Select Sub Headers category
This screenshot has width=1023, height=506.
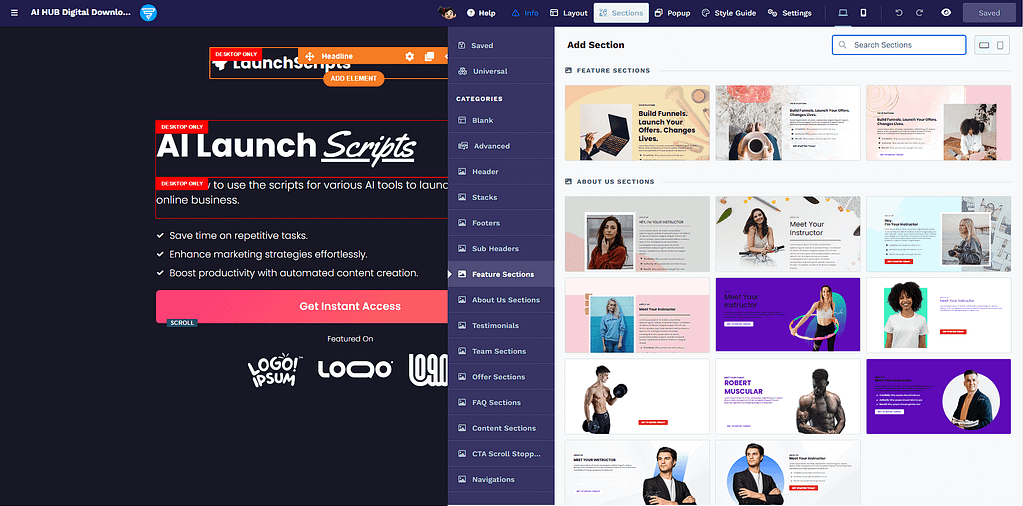click(501, 248)
